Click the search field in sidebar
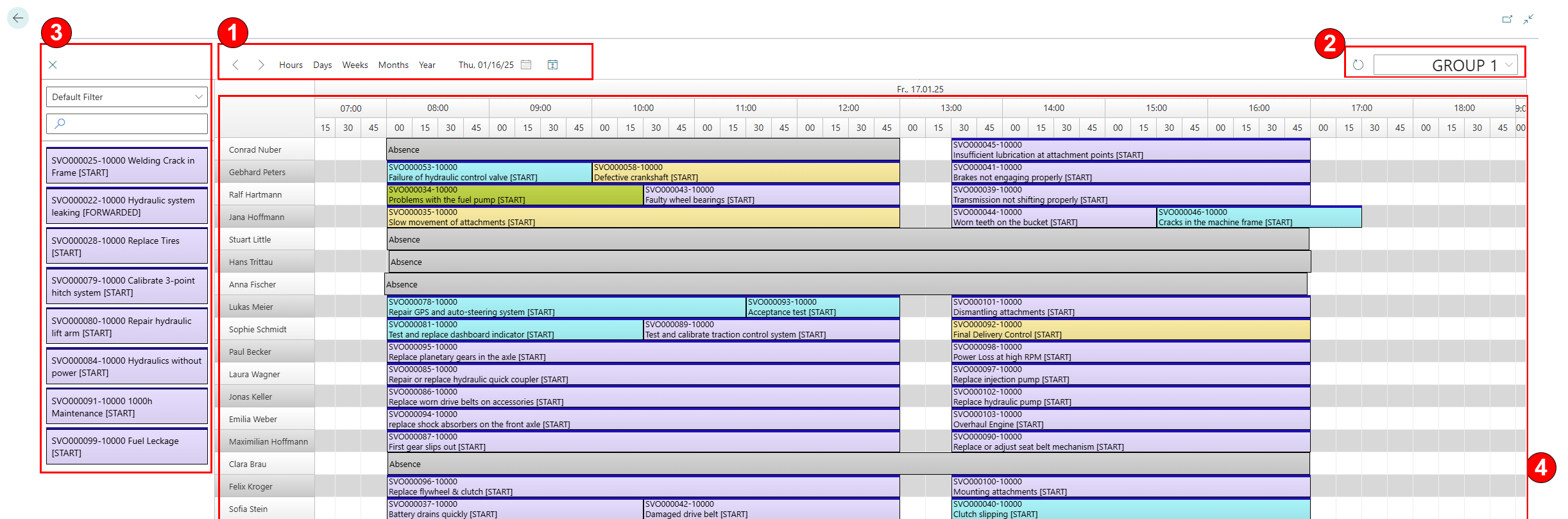The image size is (1568, 519). pyautogui.click(x=127, y=124)
